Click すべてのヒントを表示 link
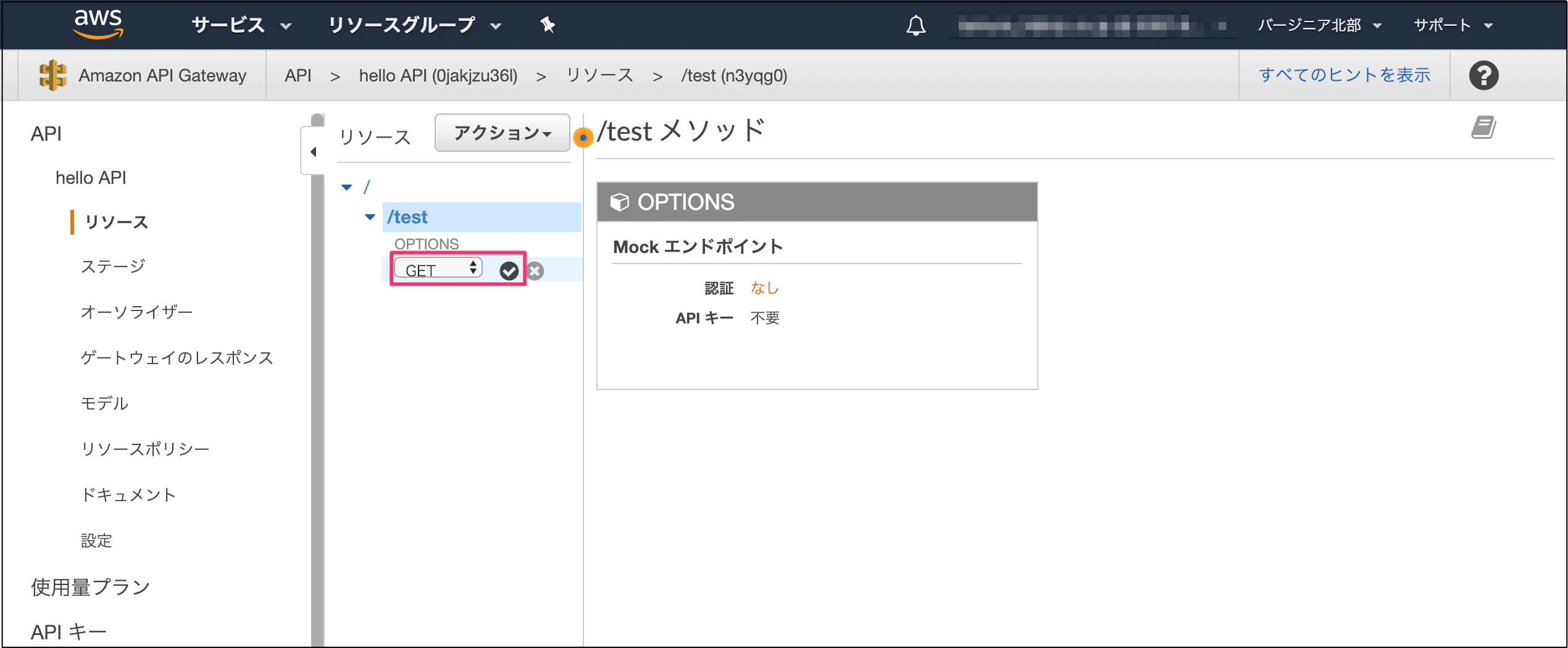The width and height of the screenshot is (1568, 648). pos(1345,75)
